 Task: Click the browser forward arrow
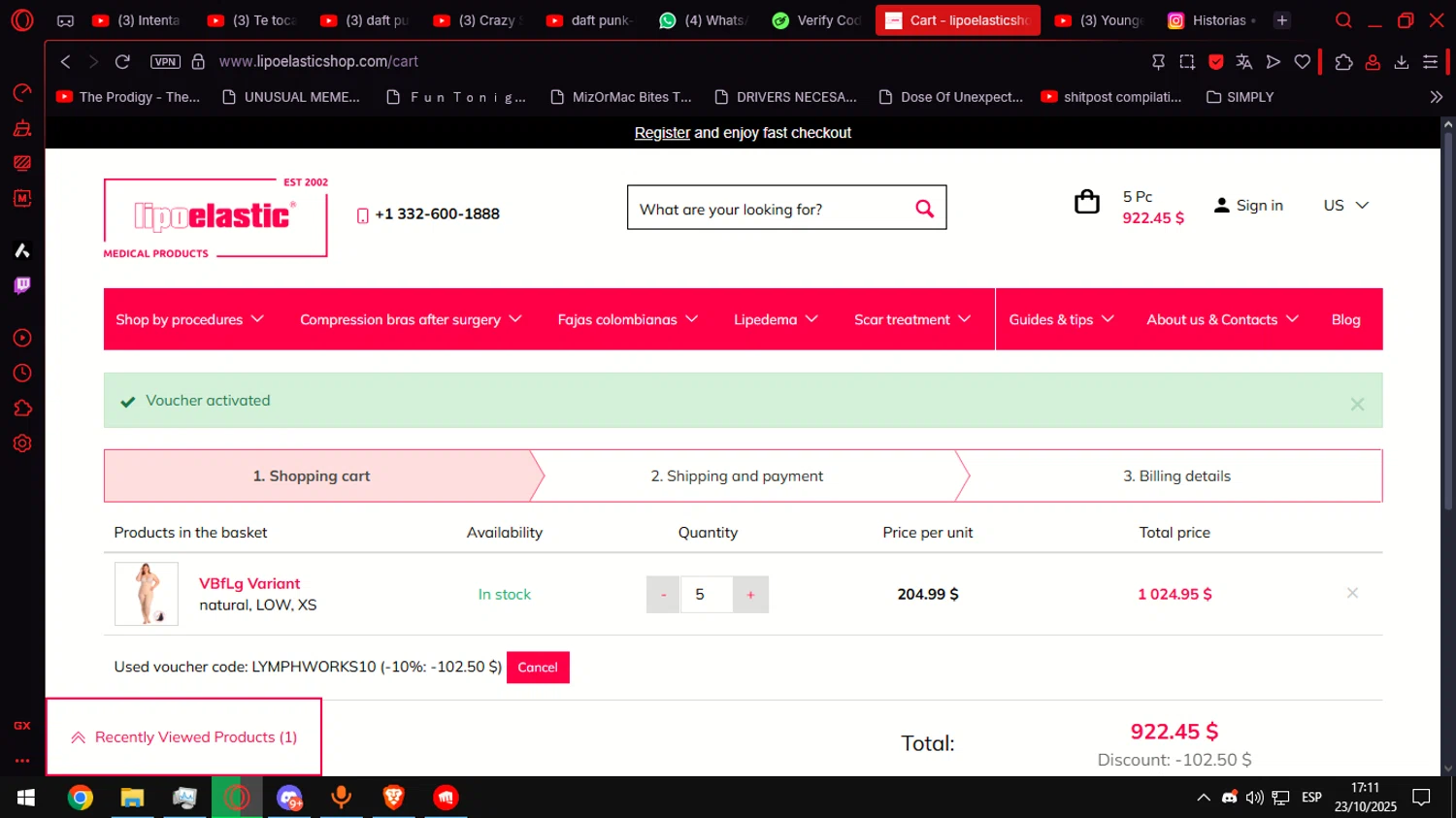93,61
